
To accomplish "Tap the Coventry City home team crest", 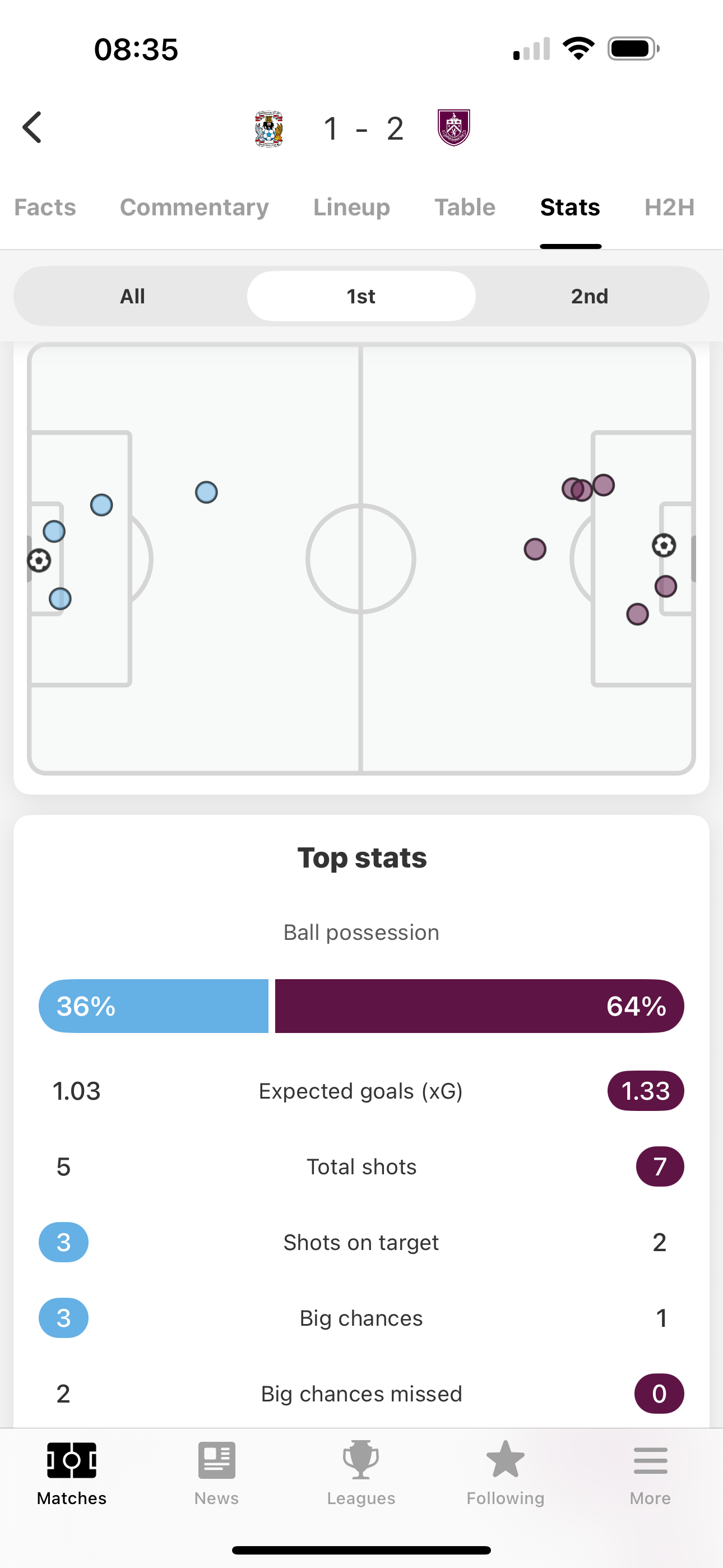I will [x=269, y=128].
